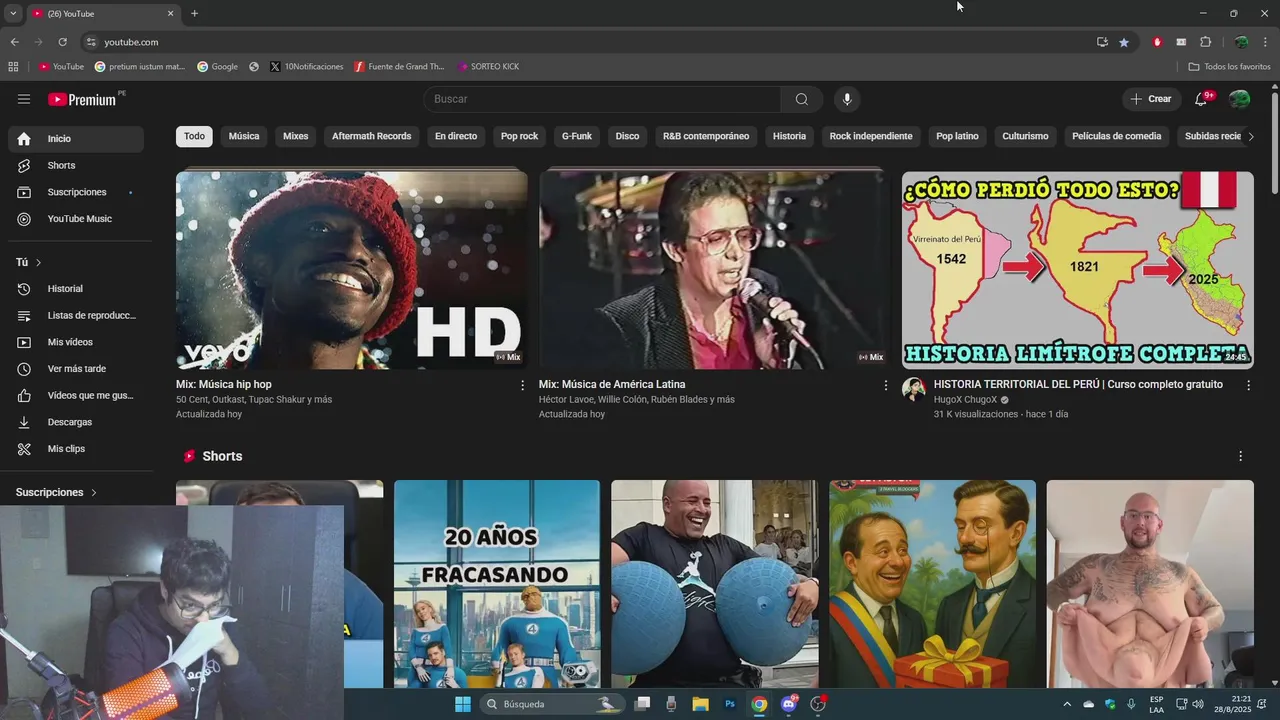Open Photoshop from the taskbar

coord(730,704)
